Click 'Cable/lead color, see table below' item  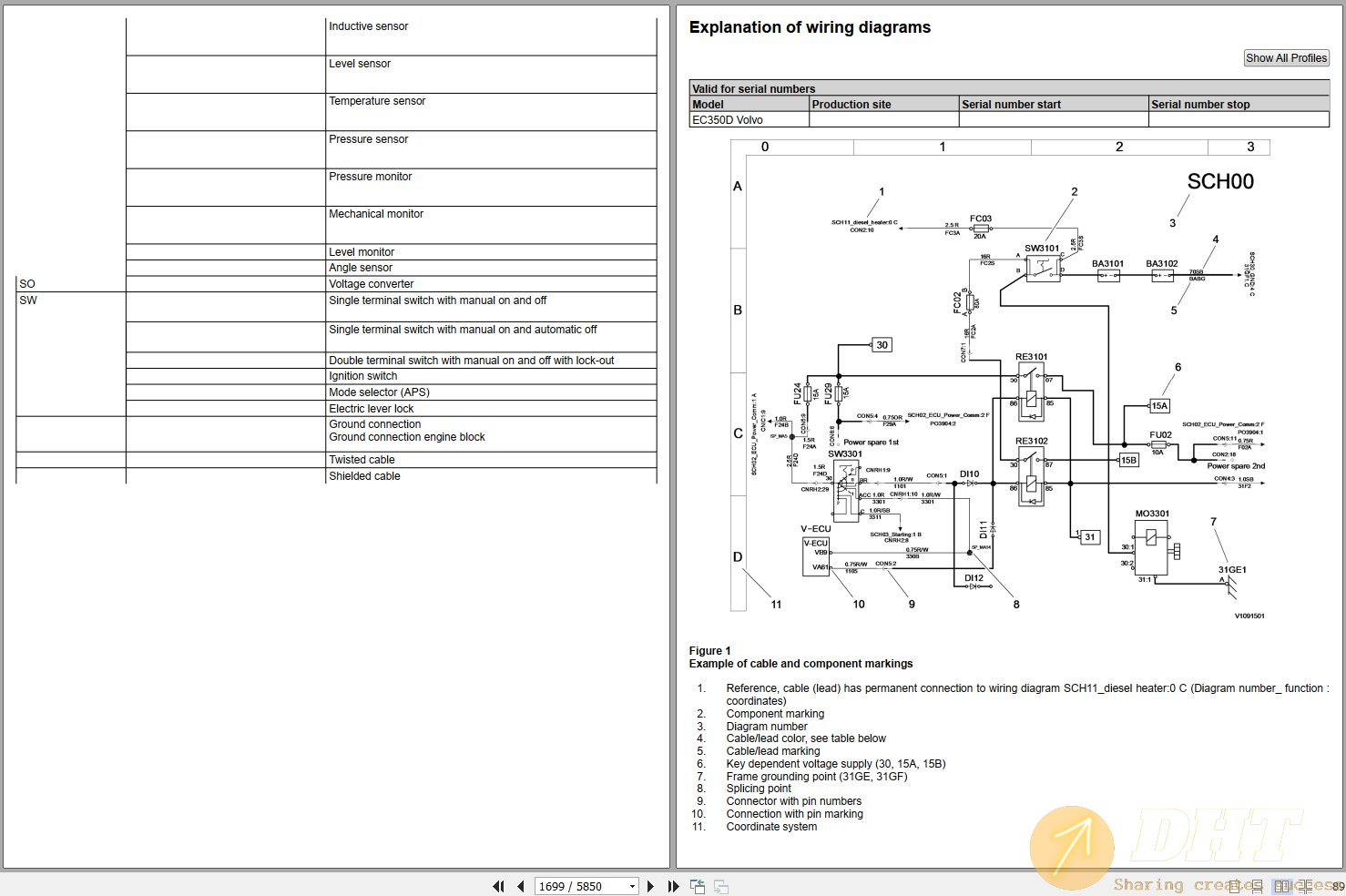806,738
